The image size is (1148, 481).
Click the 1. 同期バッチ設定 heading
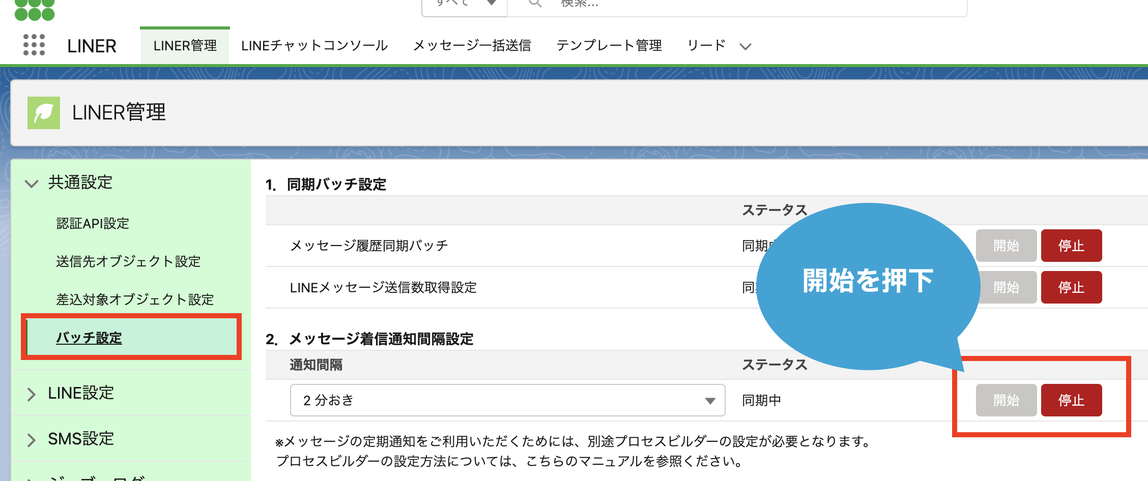click(326, 184)
